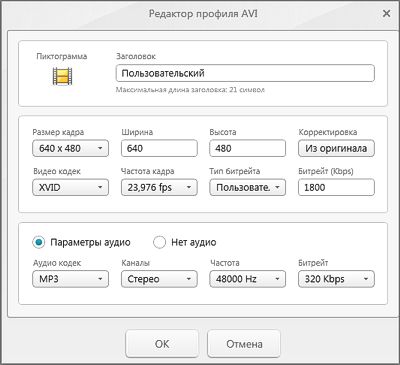Expand the Каналы Стерео dropdown
Screen dimensions: 400x365
pos(159,279)
